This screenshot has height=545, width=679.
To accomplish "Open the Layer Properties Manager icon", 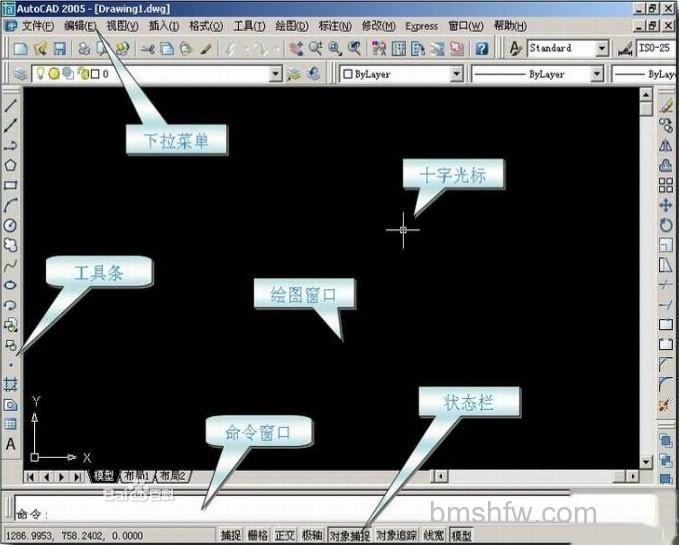I will pos(21,74).
